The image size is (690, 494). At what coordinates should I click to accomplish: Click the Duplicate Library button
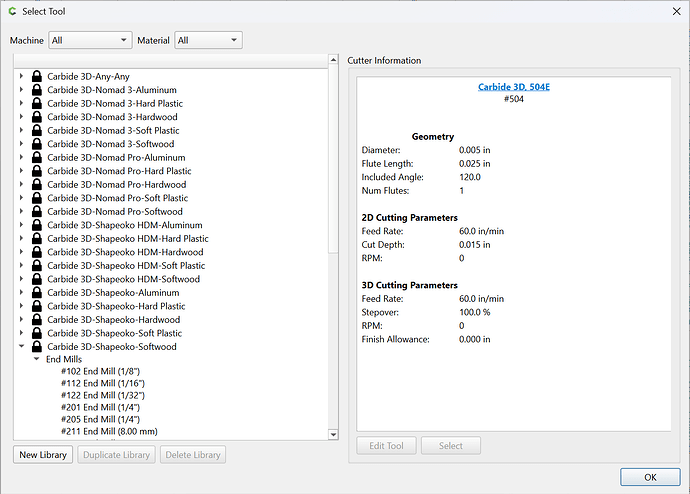[x=116, y=455]
